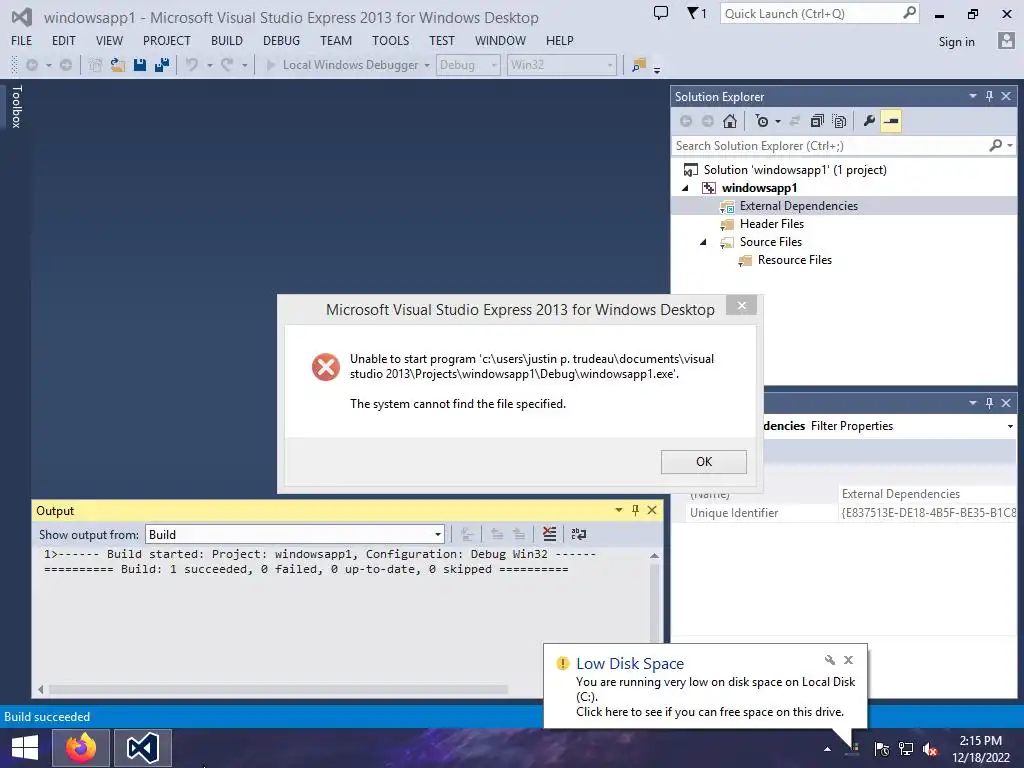This screenshot has height=768, width=1024.
Task: Toggle the Show All Files icon
Action: click(x=840, y=121)
